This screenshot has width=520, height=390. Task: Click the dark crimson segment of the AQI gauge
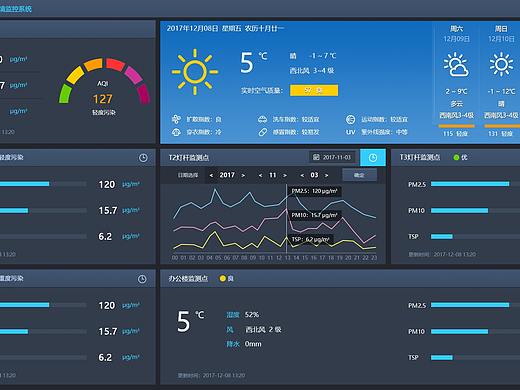click(x=144, y=94)
